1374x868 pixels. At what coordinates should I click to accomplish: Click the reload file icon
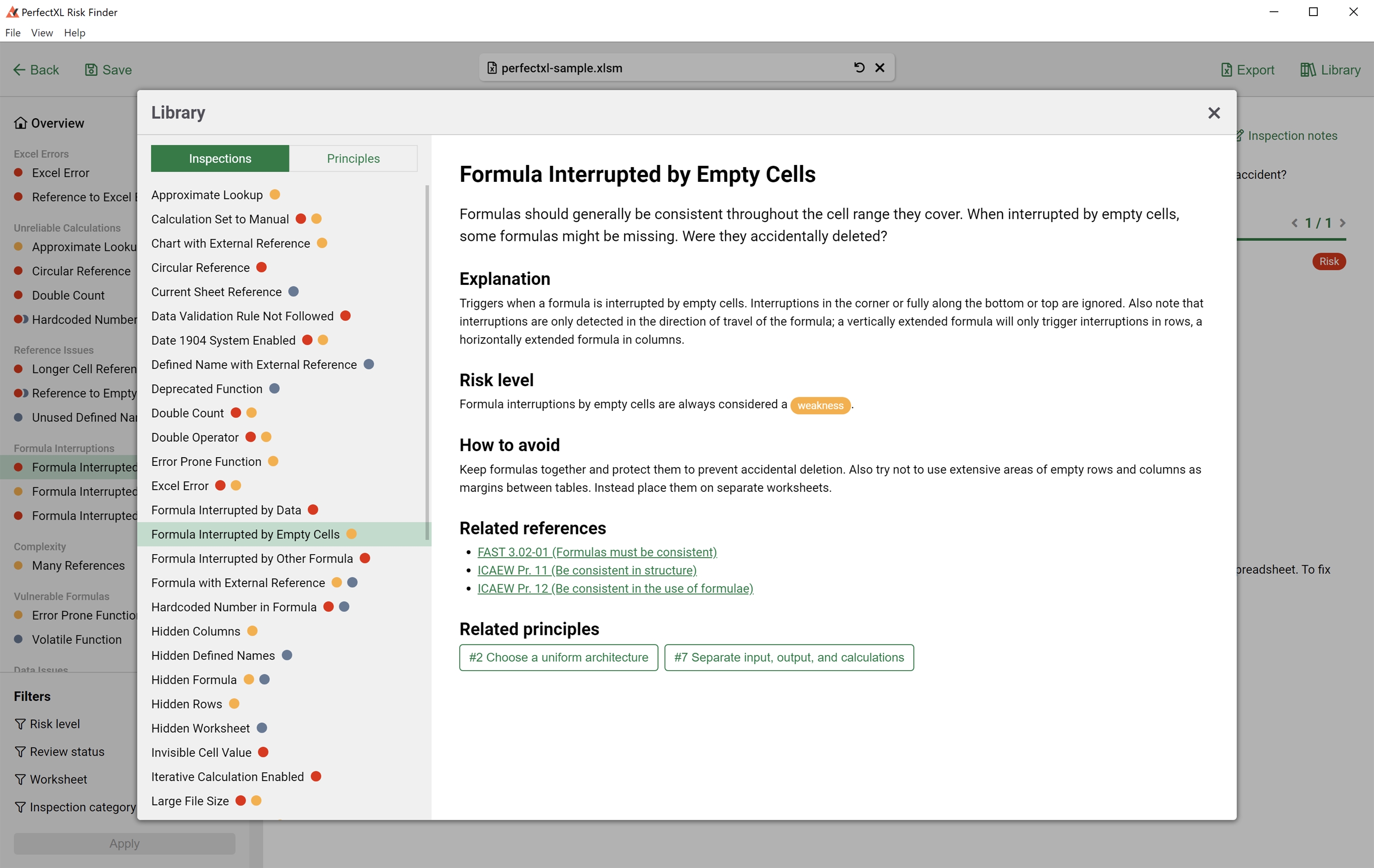(x=859, y=68)
